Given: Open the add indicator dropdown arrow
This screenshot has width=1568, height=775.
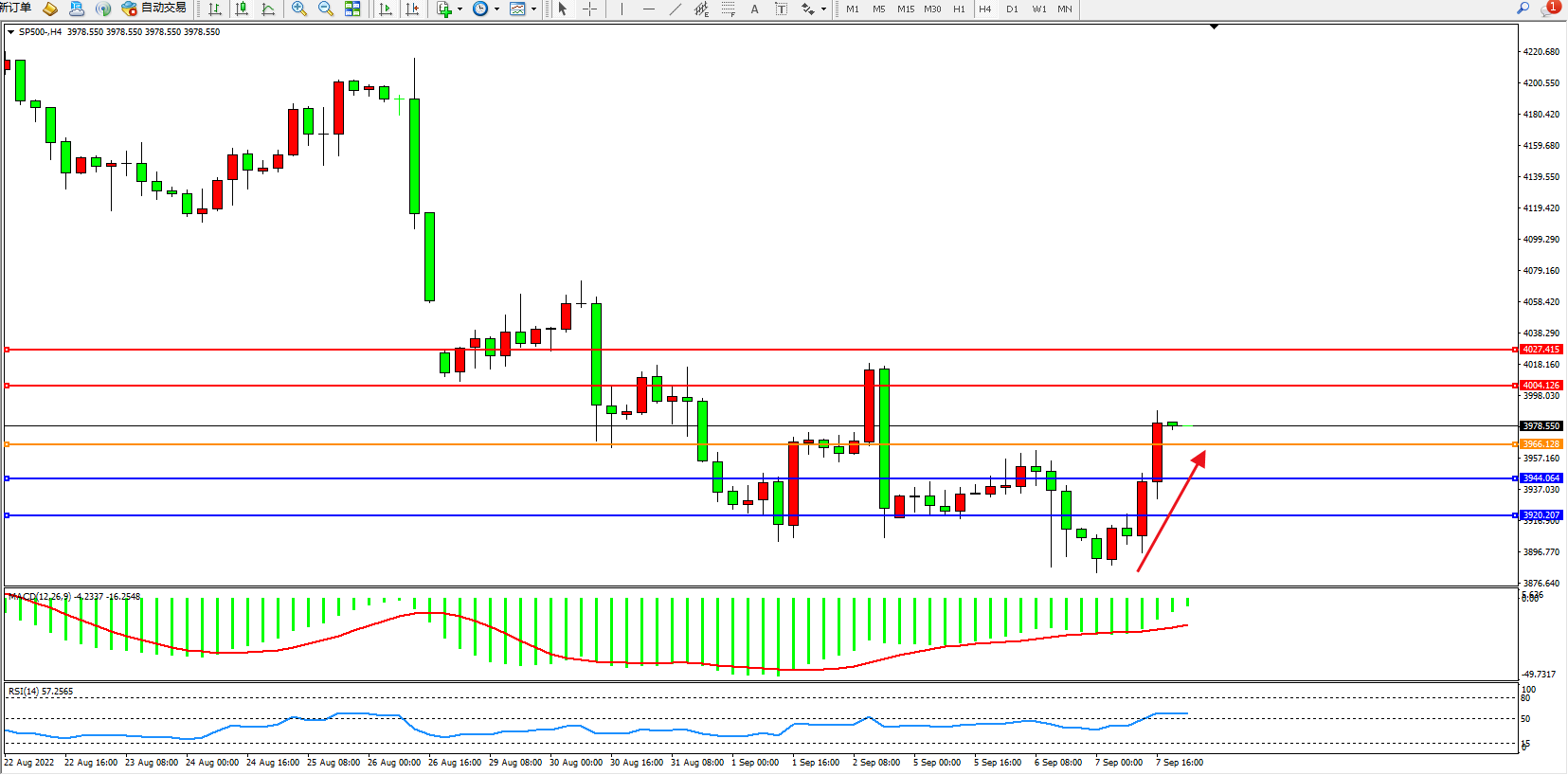Looking at the screenshot, I should point(460,9).
